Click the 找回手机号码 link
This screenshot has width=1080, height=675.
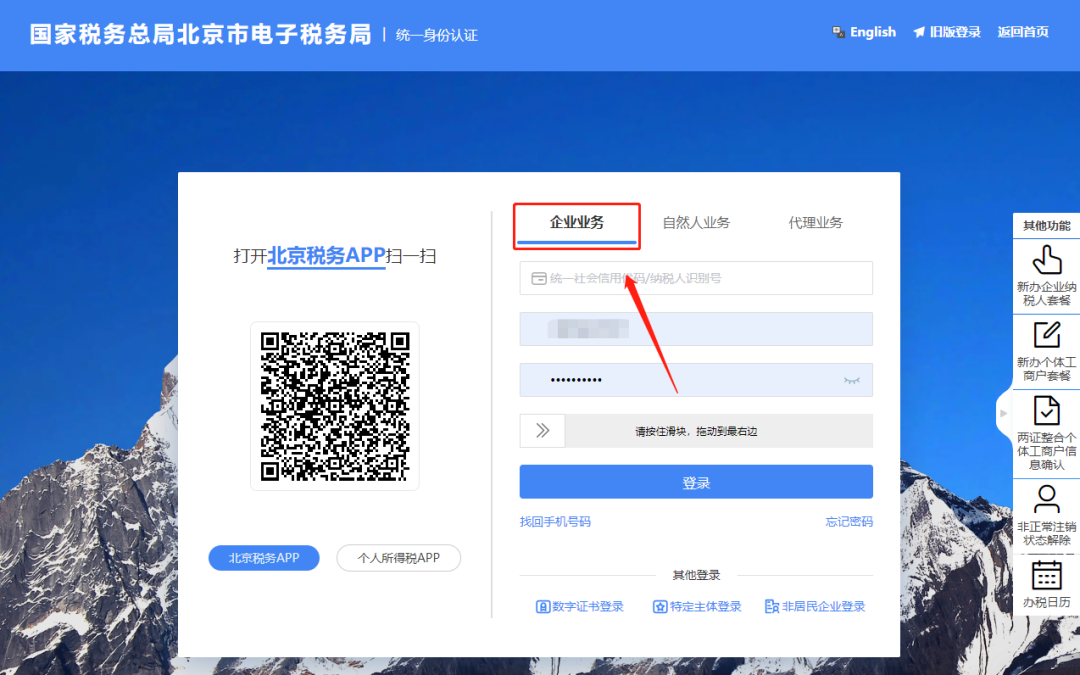(x=555, y=521)
